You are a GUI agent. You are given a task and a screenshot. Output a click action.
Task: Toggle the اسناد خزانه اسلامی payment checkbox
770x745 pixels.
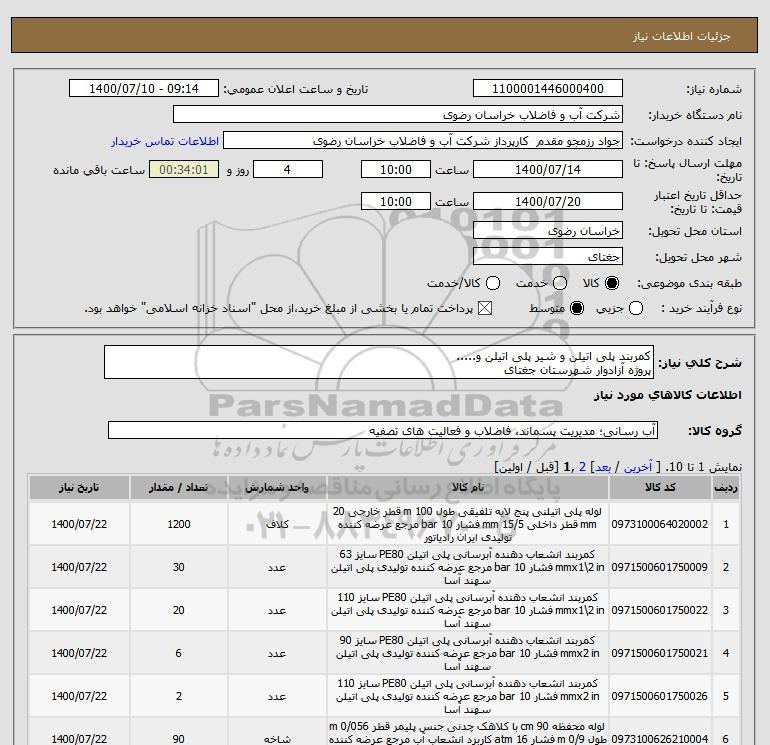[x=485, y=308]
